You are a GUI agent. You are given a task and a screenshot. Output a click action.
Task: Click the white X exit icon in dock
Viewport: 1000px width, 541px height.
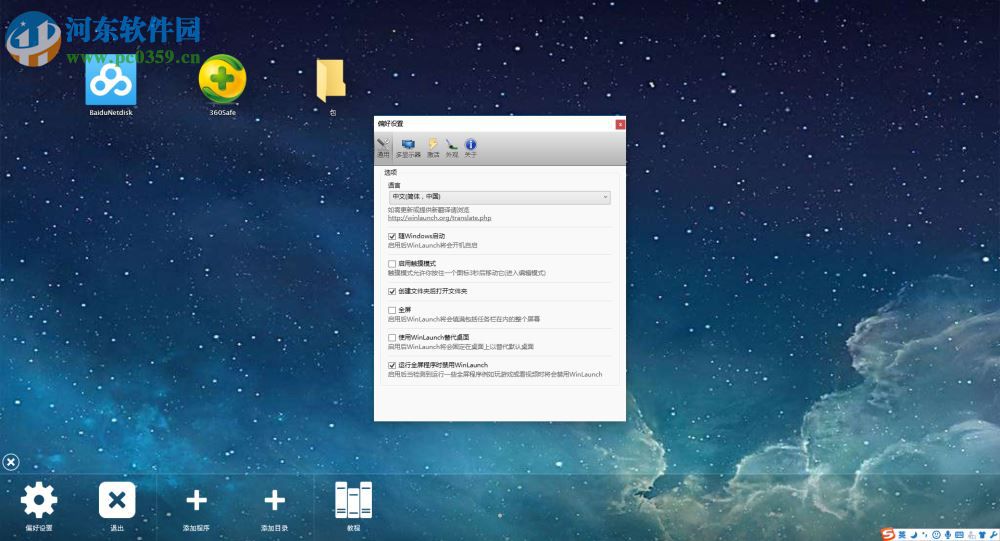(x=117, y=500)
